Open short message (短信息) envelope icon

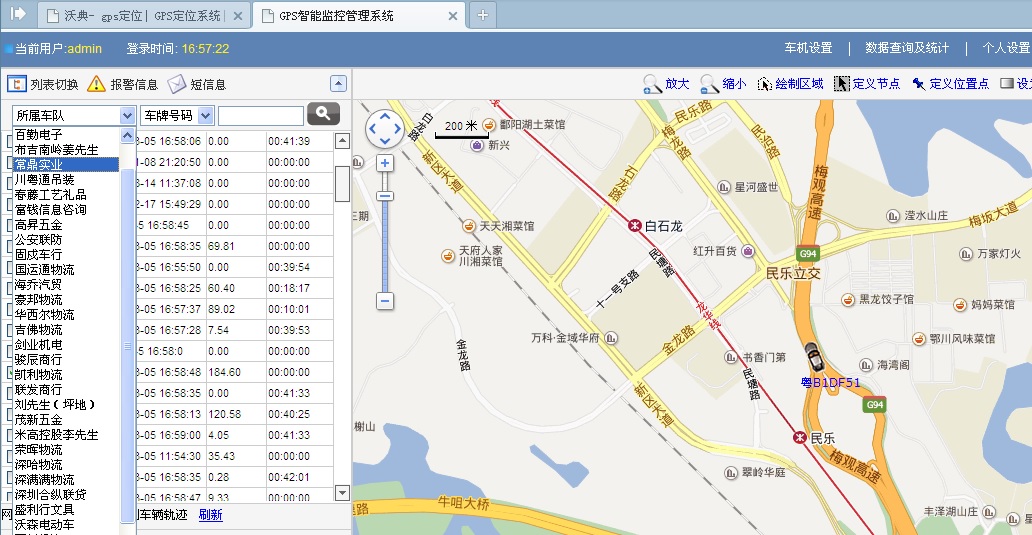point(176,84)
